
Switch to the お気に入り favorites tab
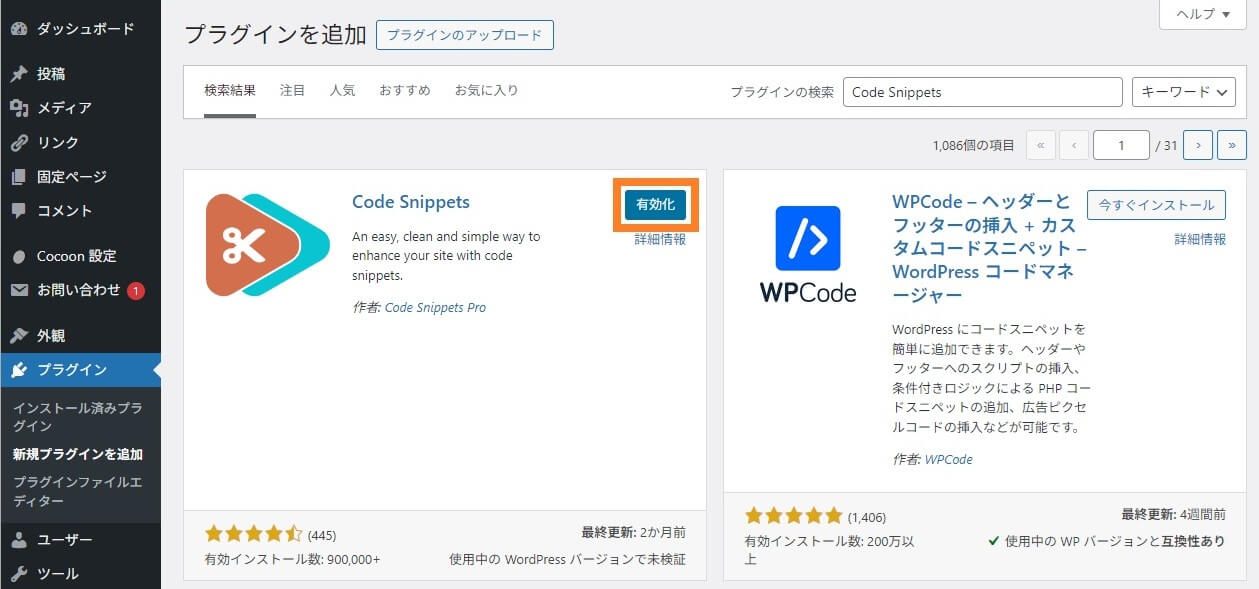(x=487, y=89)
